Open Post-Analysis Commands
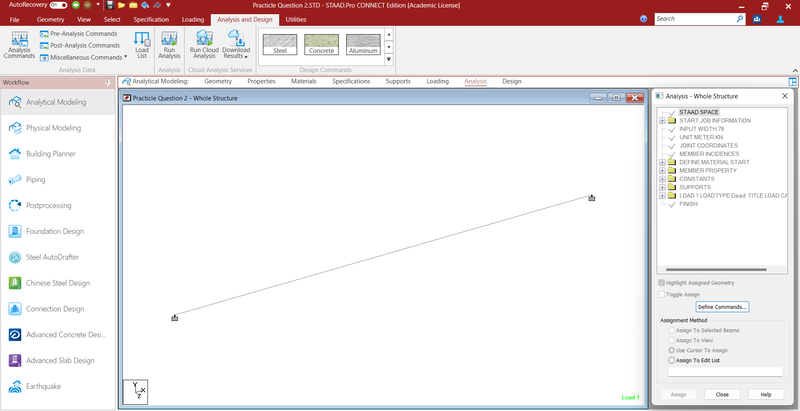This screenshot has height=411, width=800. pyautogui.click(x=80, y=45)
